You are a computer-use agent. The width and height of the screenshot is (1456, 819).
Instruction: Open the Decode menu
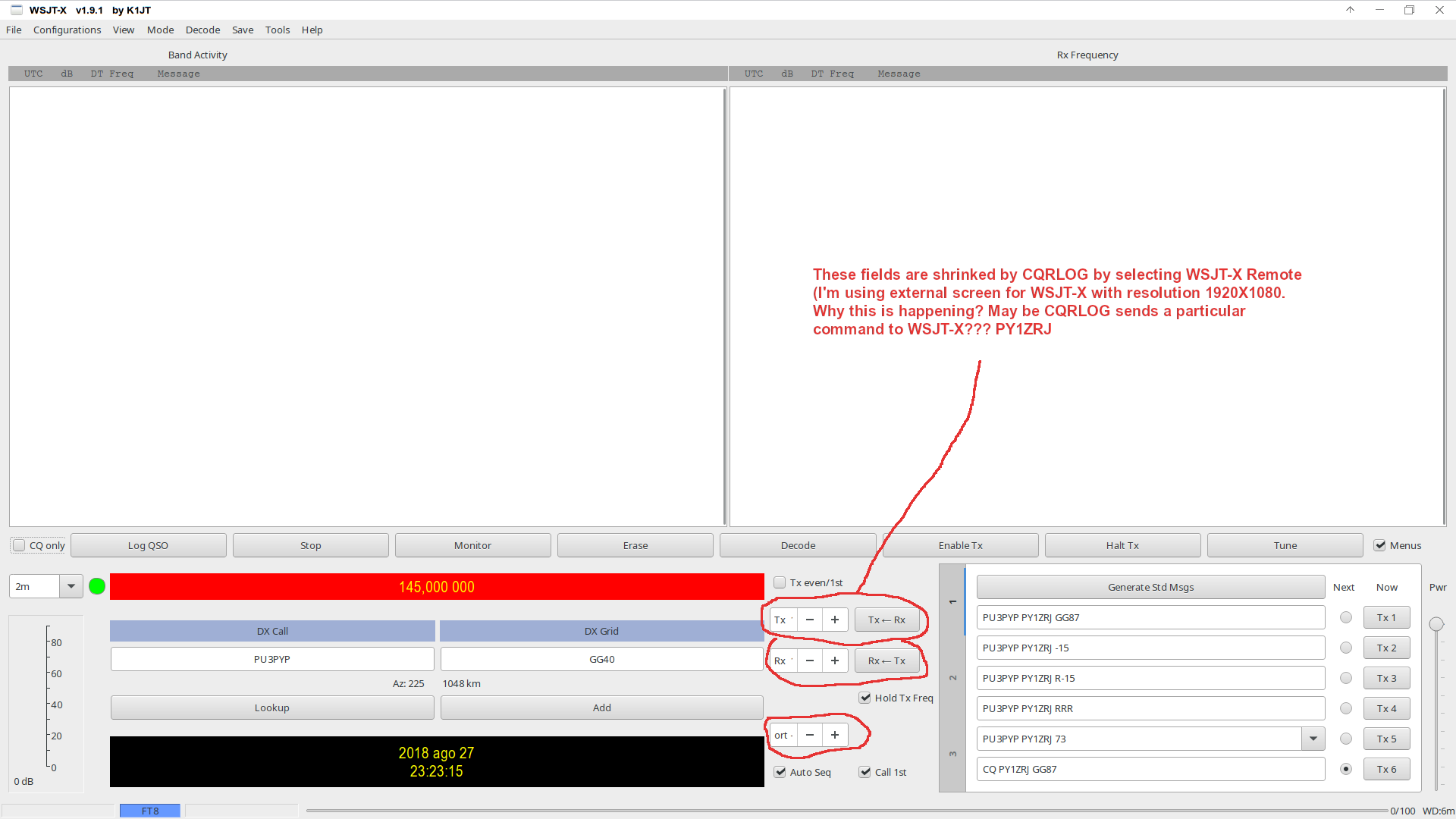pyautogui.click(x=202, y=30)
